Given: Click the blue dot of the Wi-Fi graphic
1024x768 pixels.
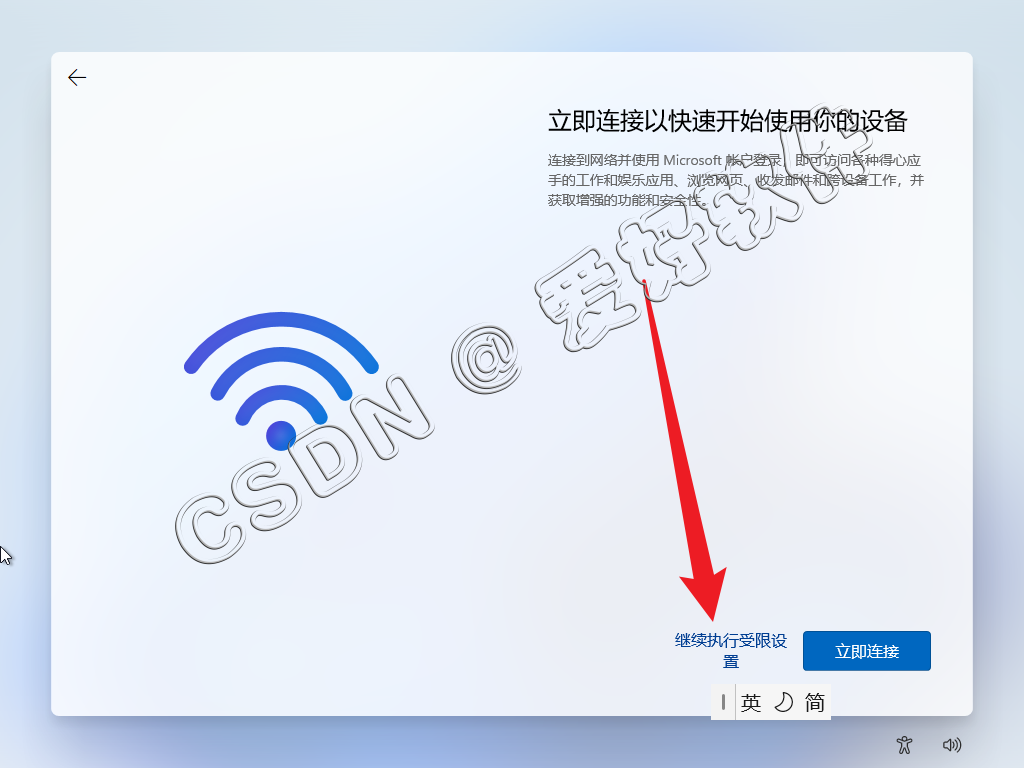Looking at the screenshot, I should click(281, 436).
